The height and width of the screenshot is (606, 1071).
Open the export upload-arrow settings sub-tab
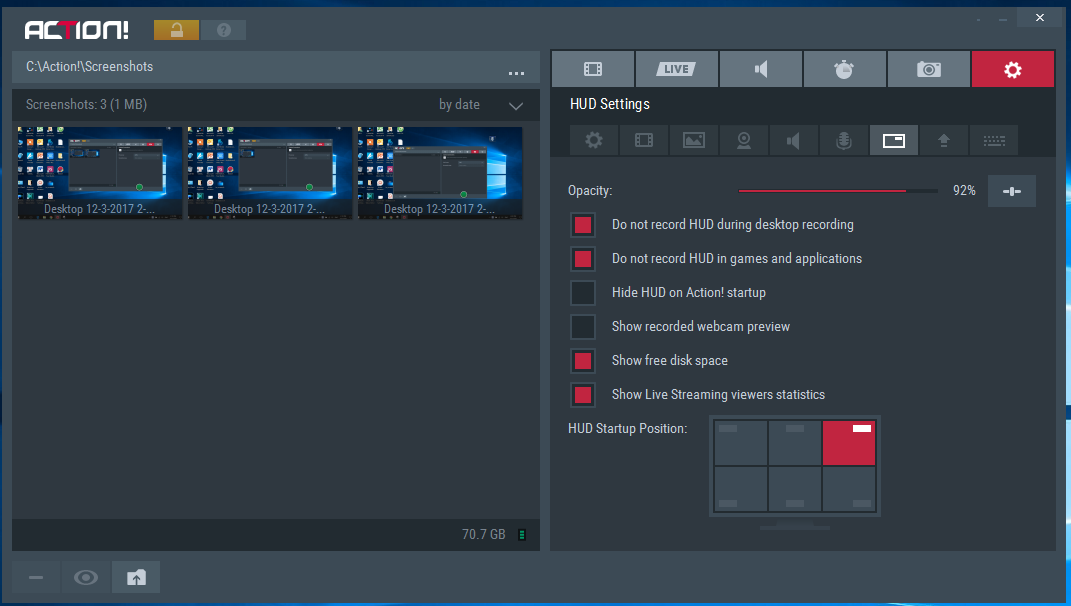(x=943, y=140)
